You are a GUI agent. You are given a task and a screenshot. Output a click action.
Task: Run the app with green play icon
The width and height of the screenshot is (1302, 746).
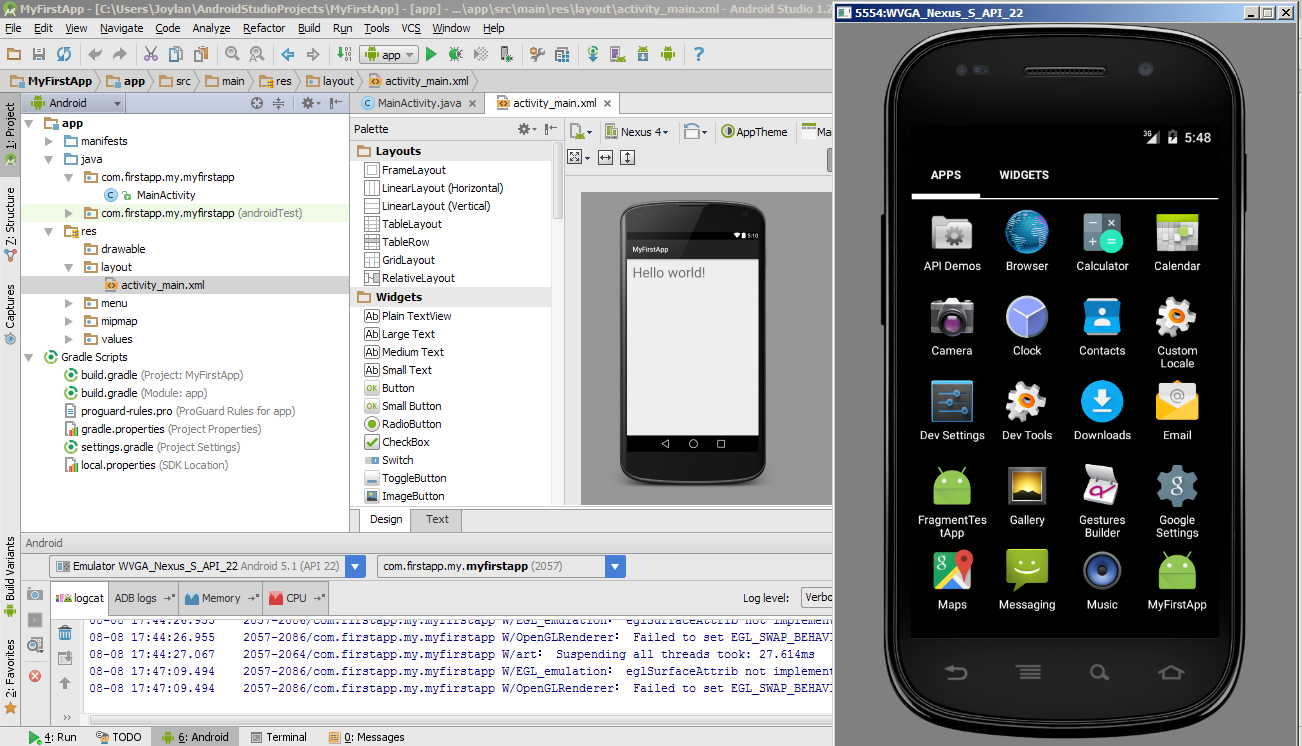click(x=431, y=54)
